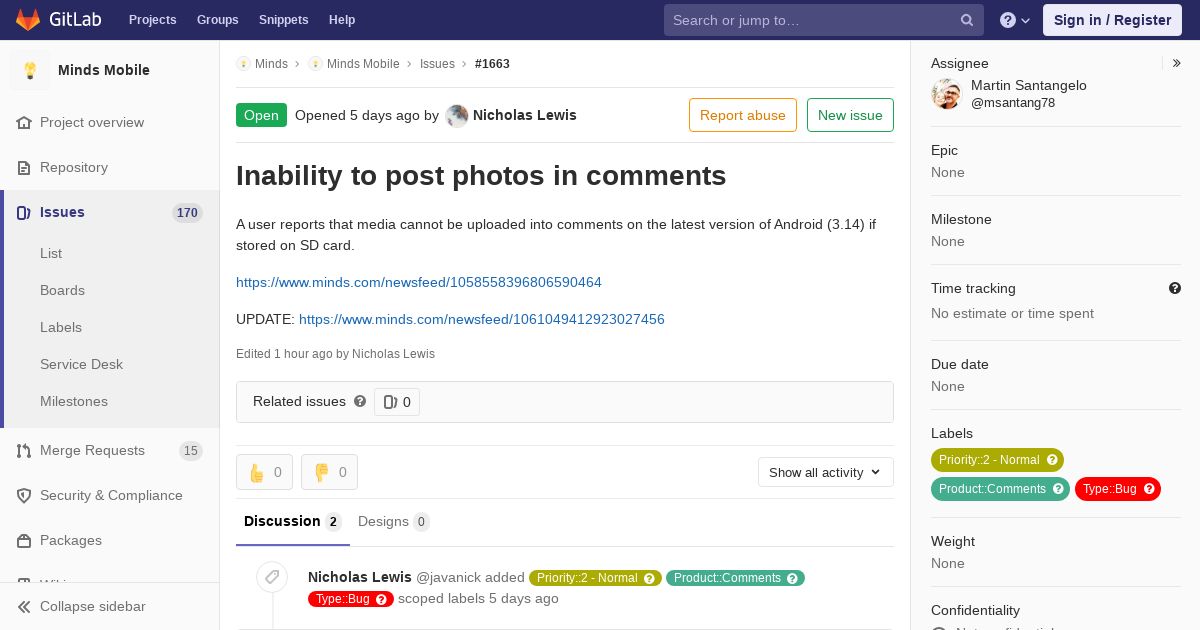Open the Projects menu
The height and width of the screenshot is (630, 1200).
[x=153, y=20]
